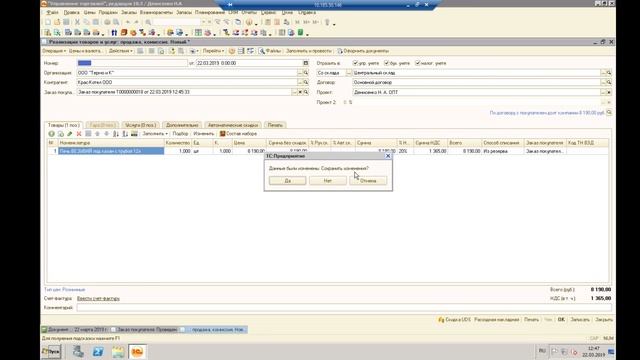The image size is (640, 360).
Task: Open the warehouse field's magnifier lookup
Action: tap(609, 73)
